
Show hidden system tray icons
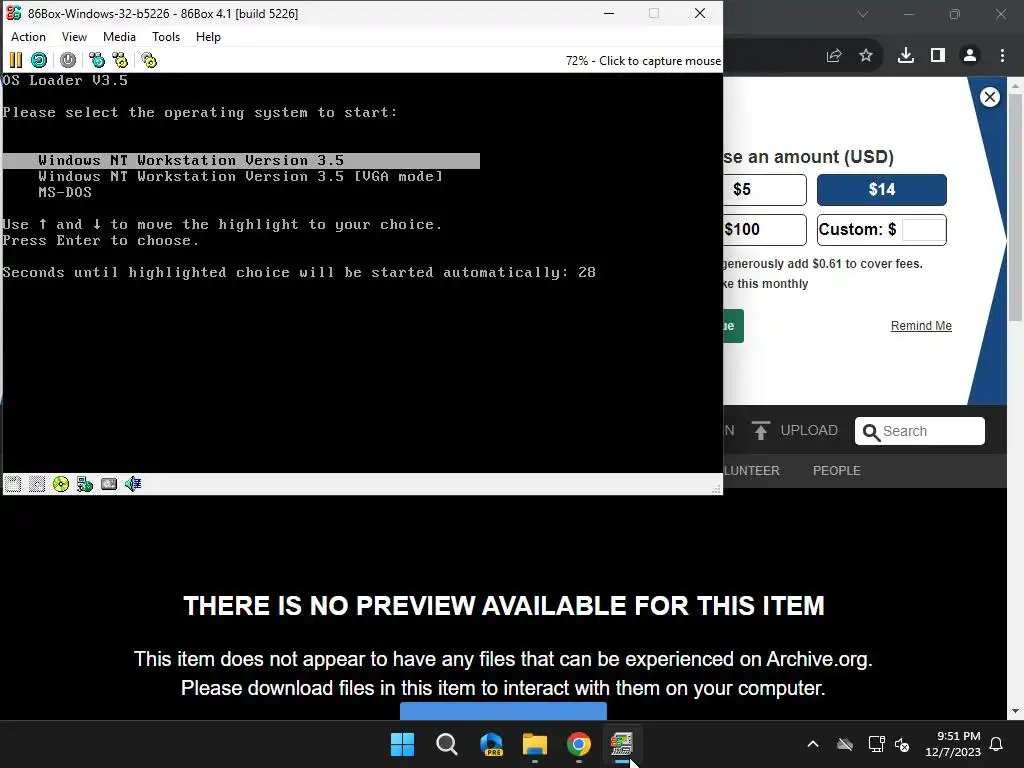click(x=813, y=744)
